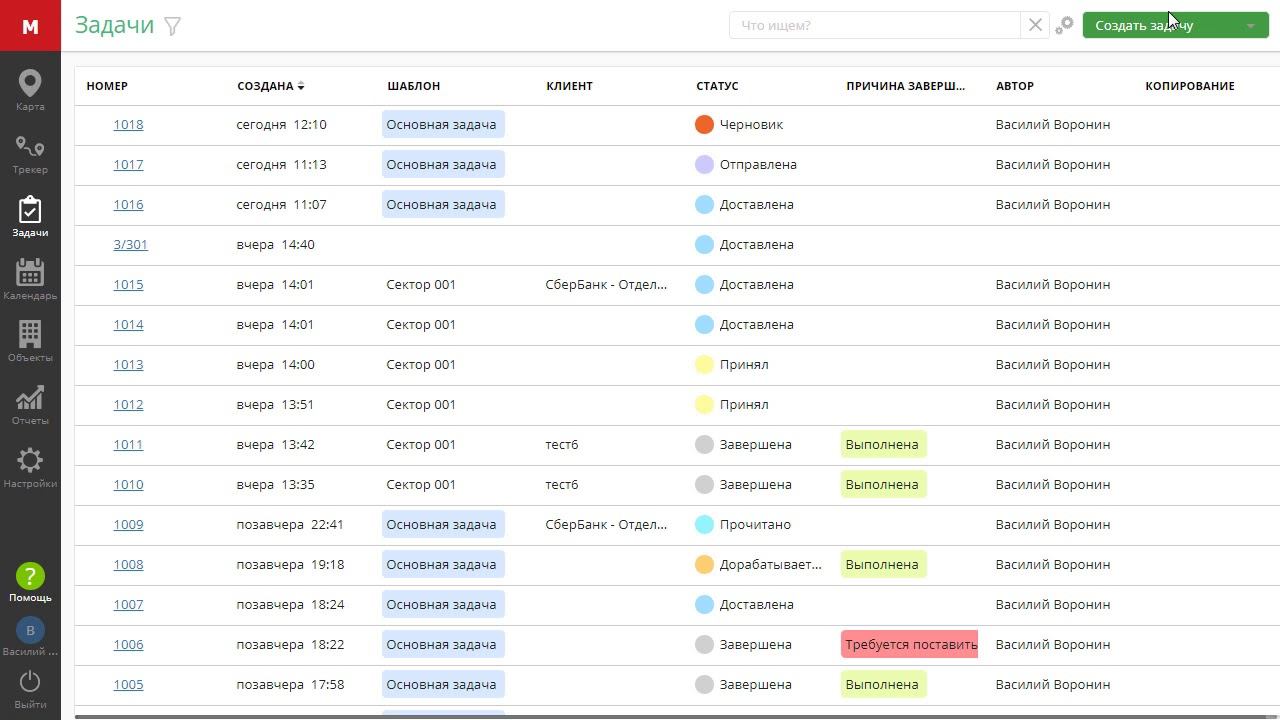Click the orange Дорабатывает... status circle

(704, 564)
